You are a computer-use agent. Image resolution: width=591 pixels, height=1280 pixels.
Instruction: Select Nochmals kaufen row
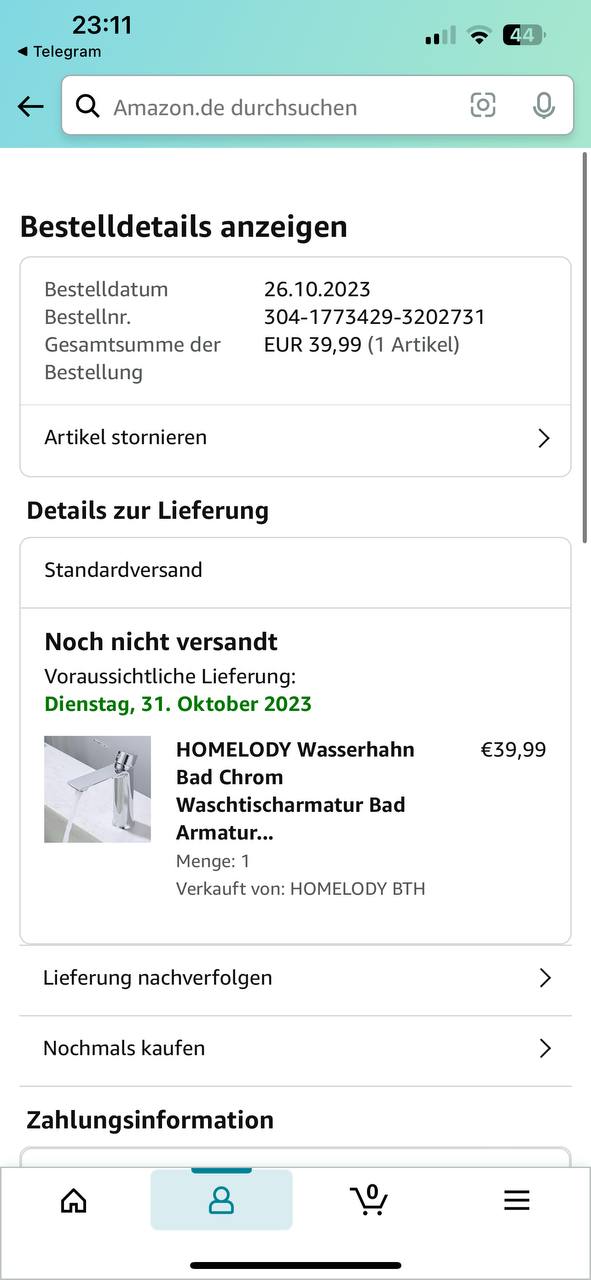pyautogui.click(x=295, y=1049)
